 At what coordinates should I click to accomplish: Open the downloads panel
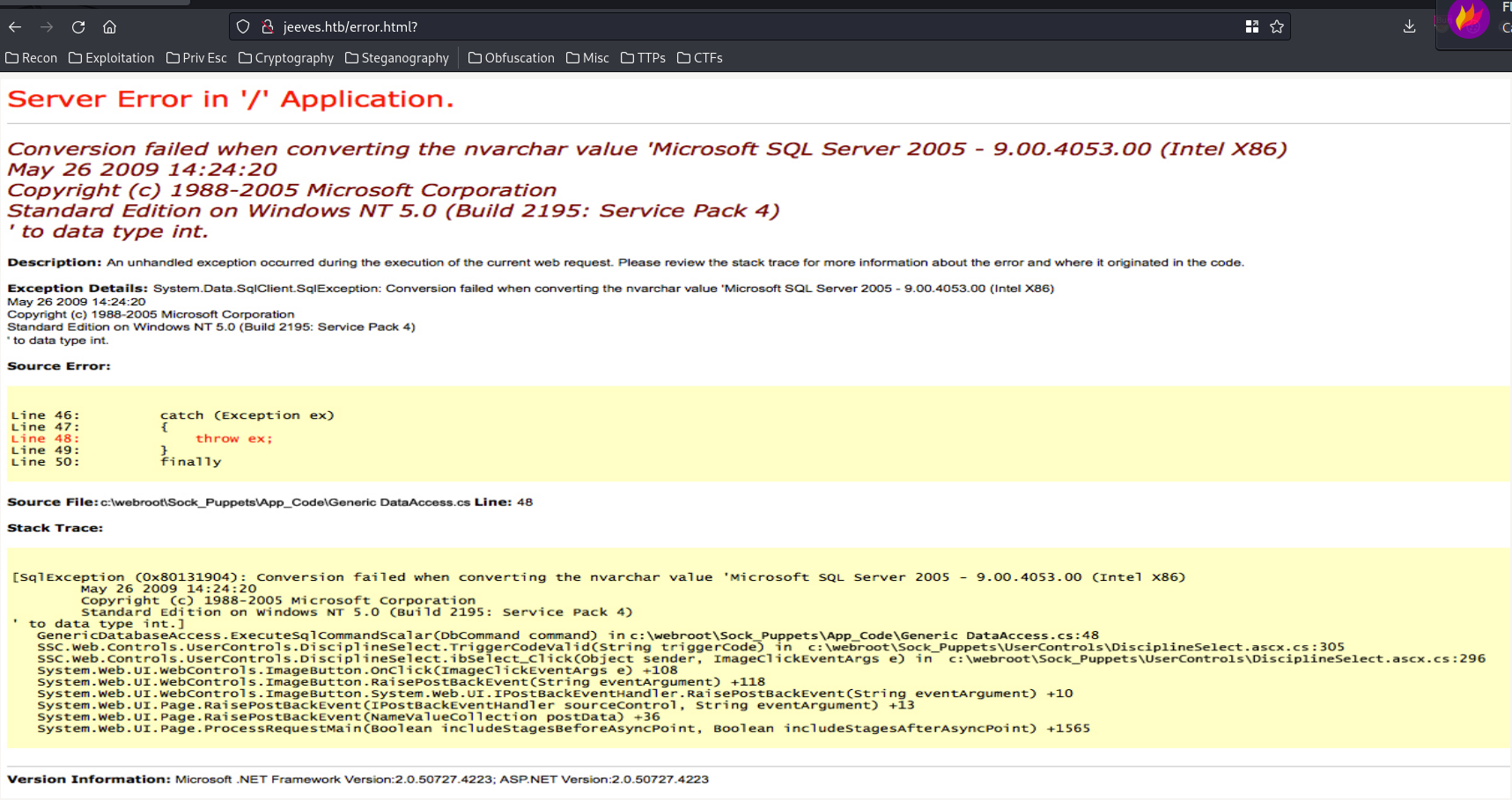1409,27
